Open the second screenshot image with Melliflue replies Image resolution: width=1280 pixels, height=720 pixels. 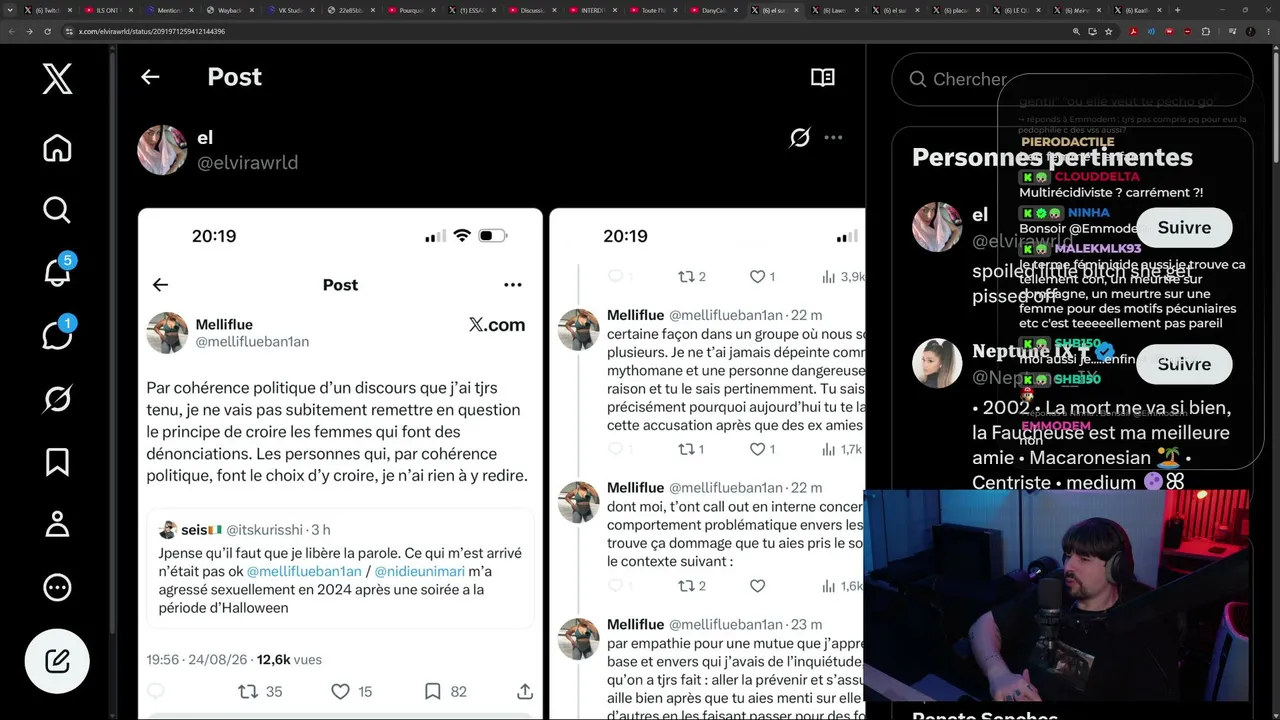pos(707,464)
